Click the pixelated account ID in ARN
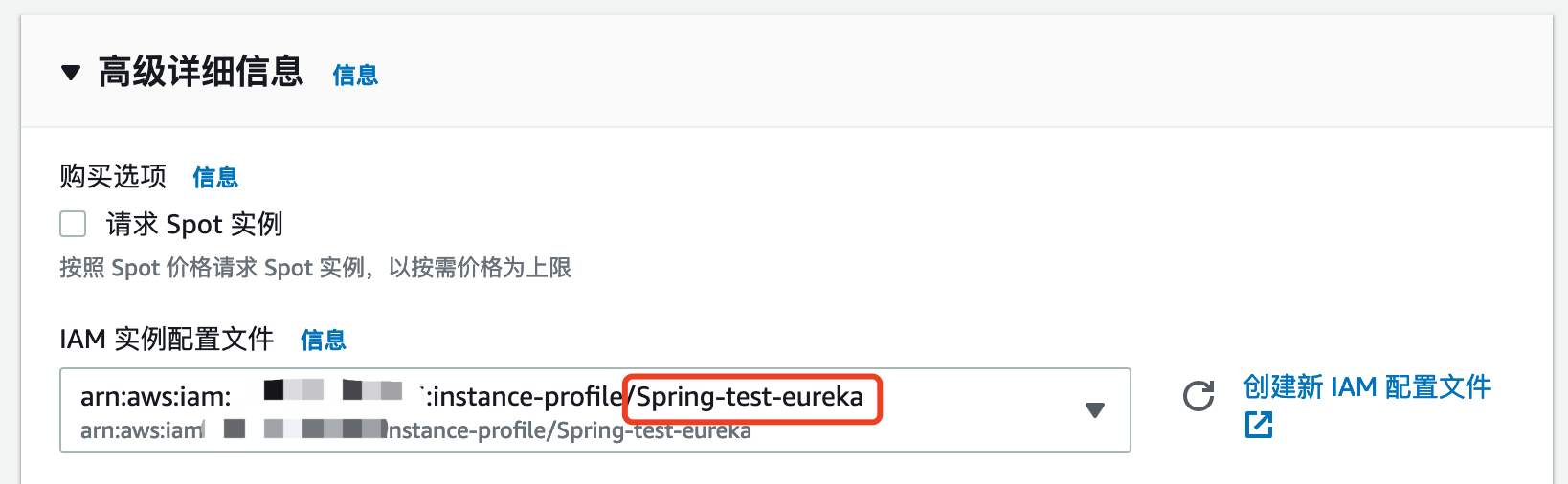The width and height of the screenshot is (1568, 484). point(332,390)
